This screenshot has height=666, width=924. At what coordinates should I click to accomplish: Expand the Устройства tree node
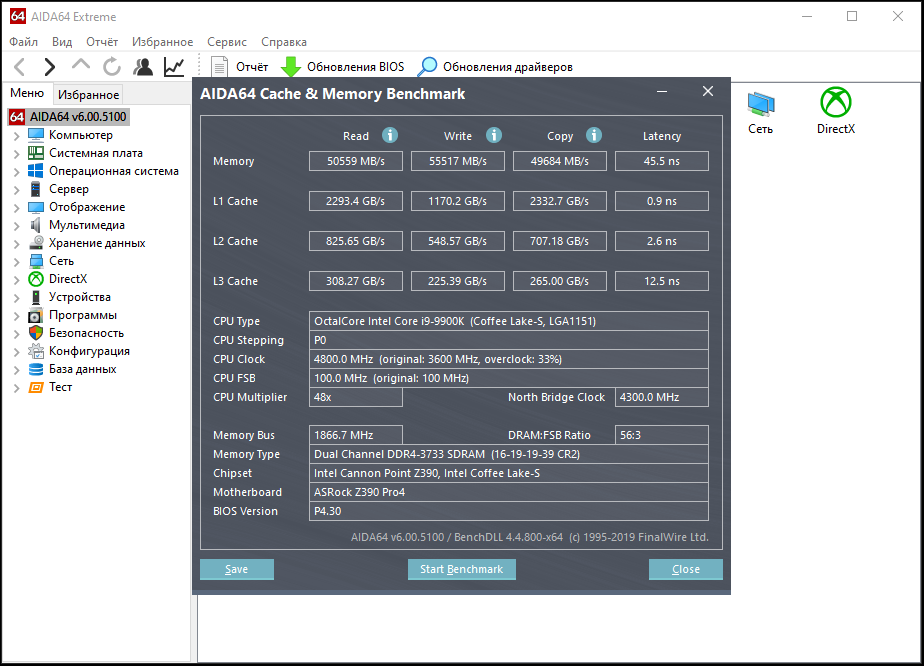pos(16,298)
